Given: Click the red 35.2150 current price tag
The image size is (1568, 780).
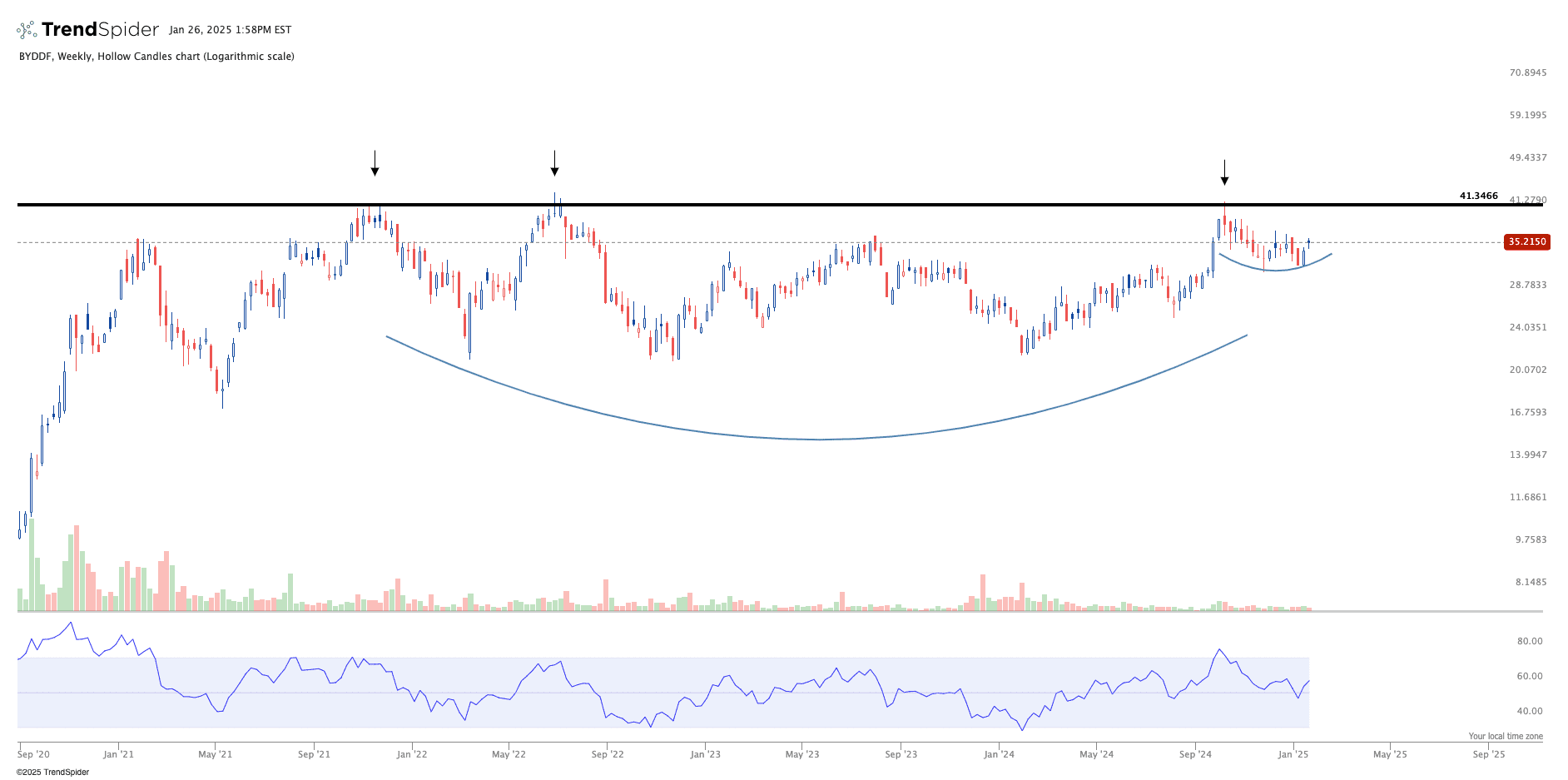Looking at the screenshot, I should 1527,242.
